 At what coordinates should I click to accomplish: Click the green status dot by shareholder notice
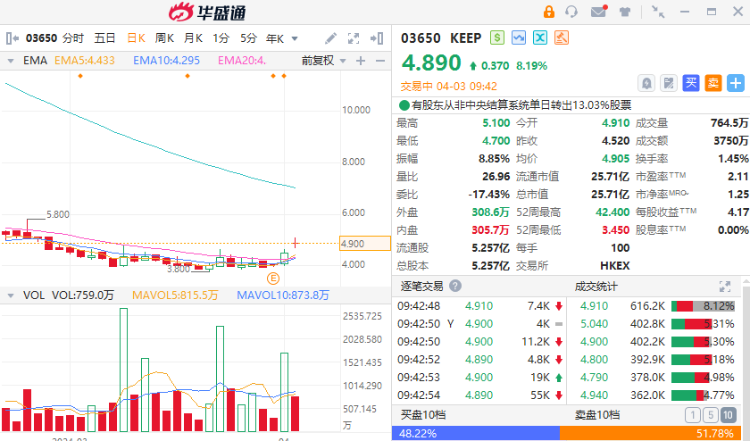pyautogui.click(x=405, y=105)
